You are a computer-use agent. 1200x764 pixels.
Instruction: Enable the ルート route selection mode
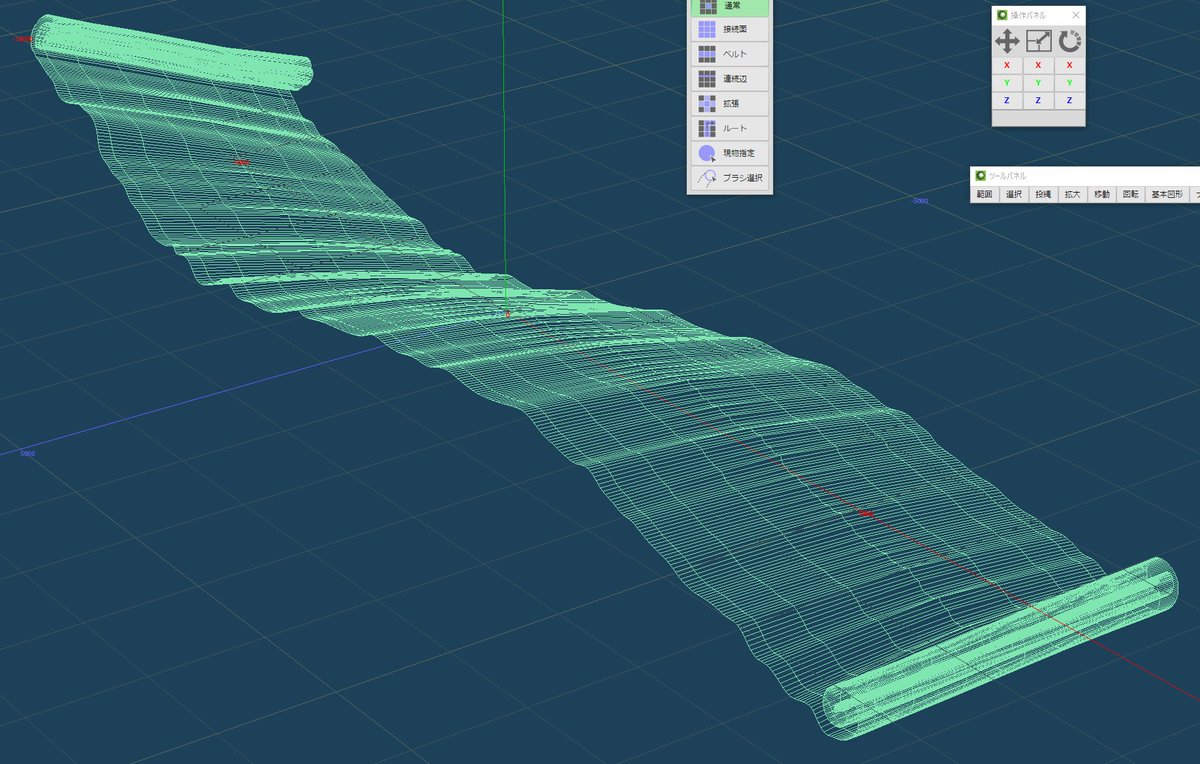[x=730, y=129]
